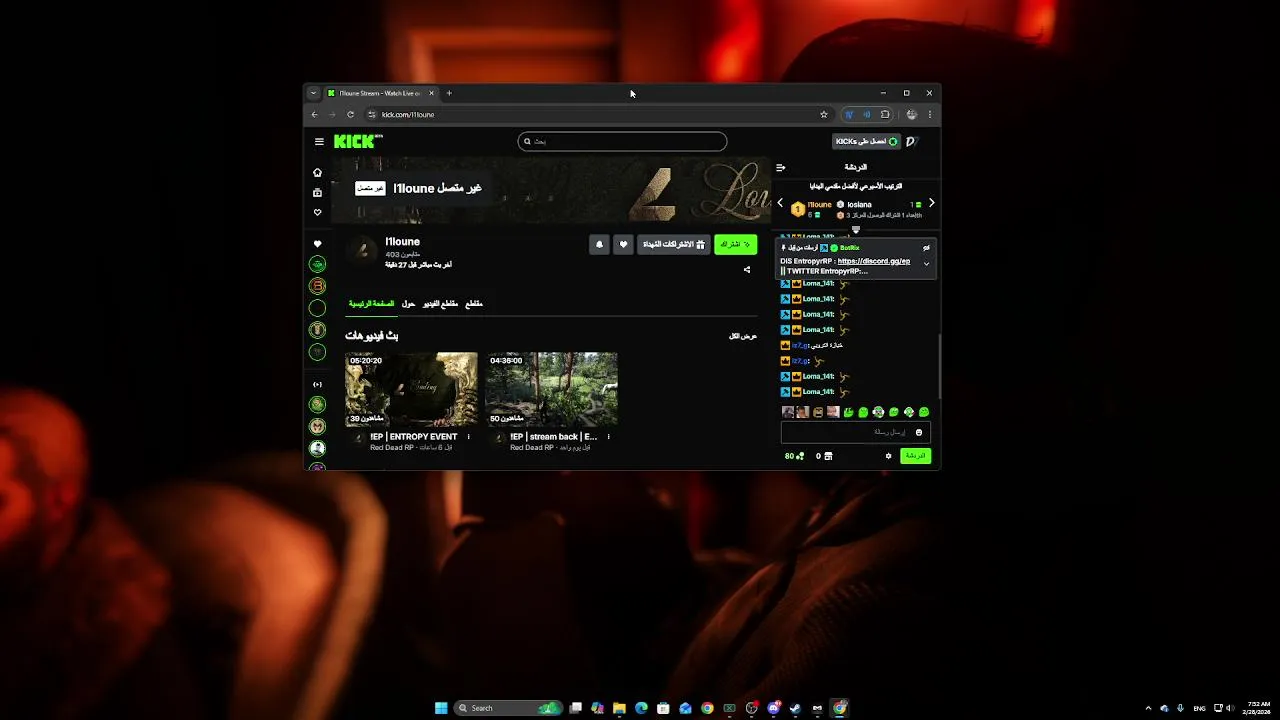Go to previous leaderboard slide
1280x720 pixels.
[x=780, y=203]
